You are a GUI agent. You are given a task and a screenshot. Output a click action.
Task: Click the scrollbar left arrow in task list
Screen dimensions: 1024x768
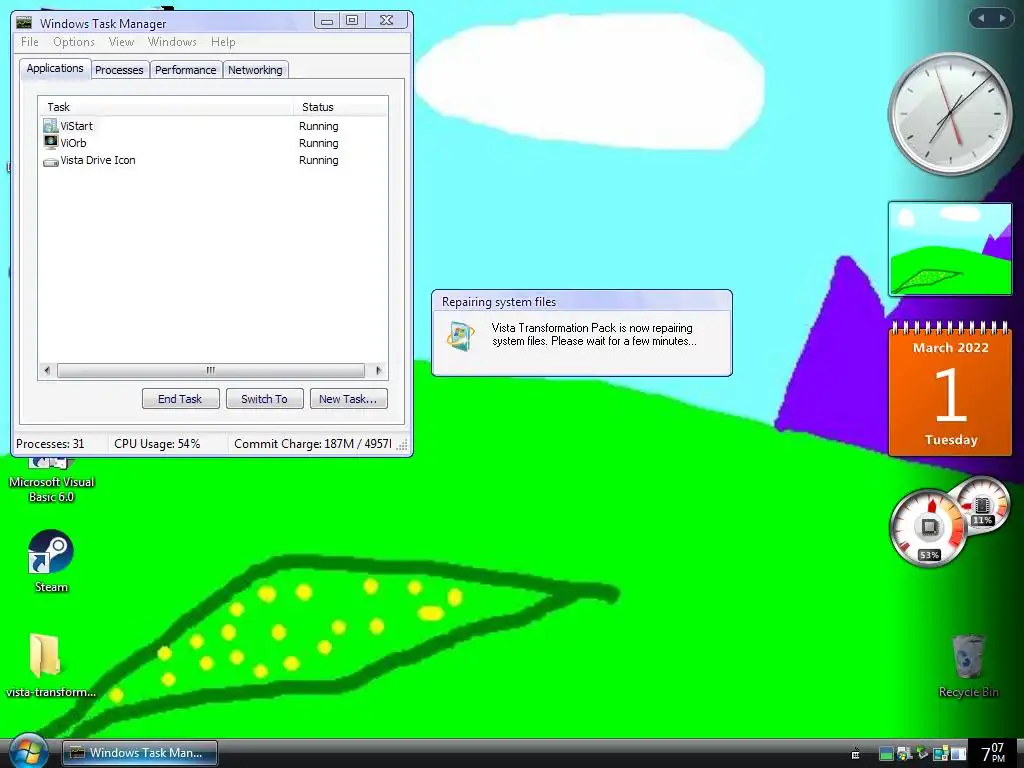click(x=46, y=370)
